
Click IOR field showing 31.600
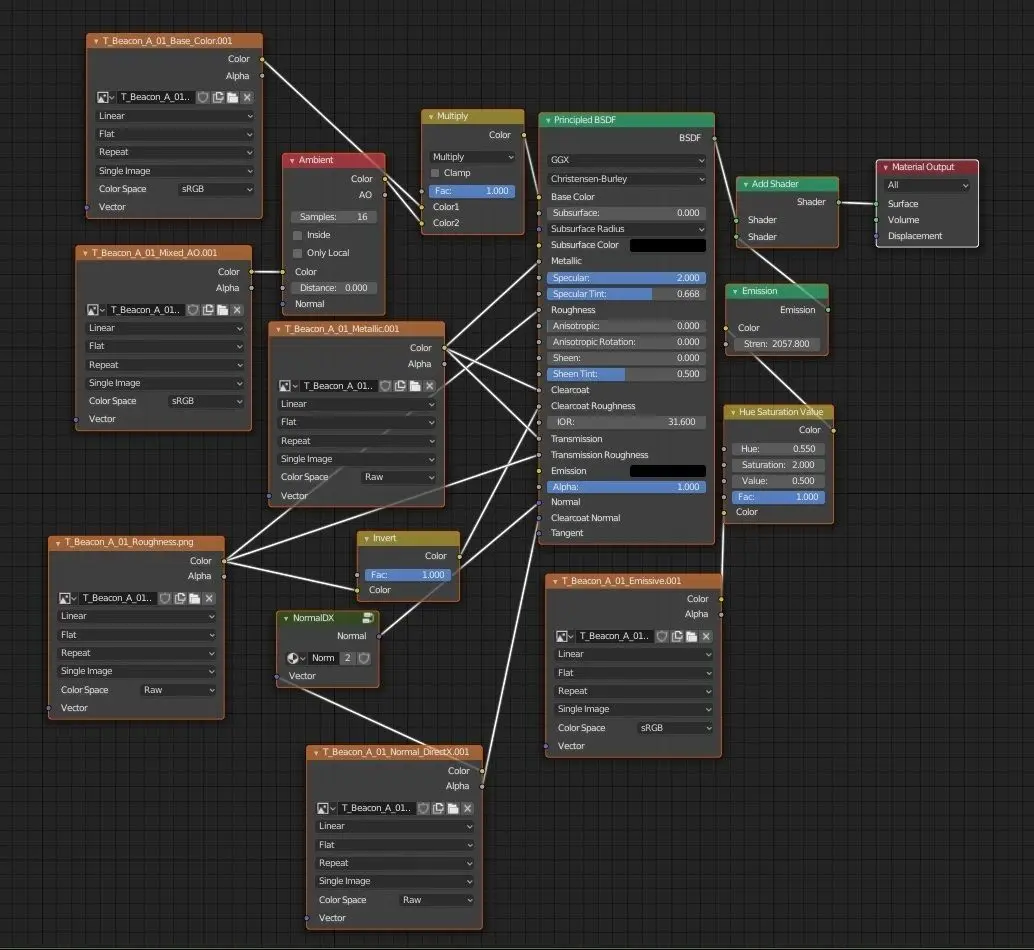pyautogui.click(x=626, y=422)
